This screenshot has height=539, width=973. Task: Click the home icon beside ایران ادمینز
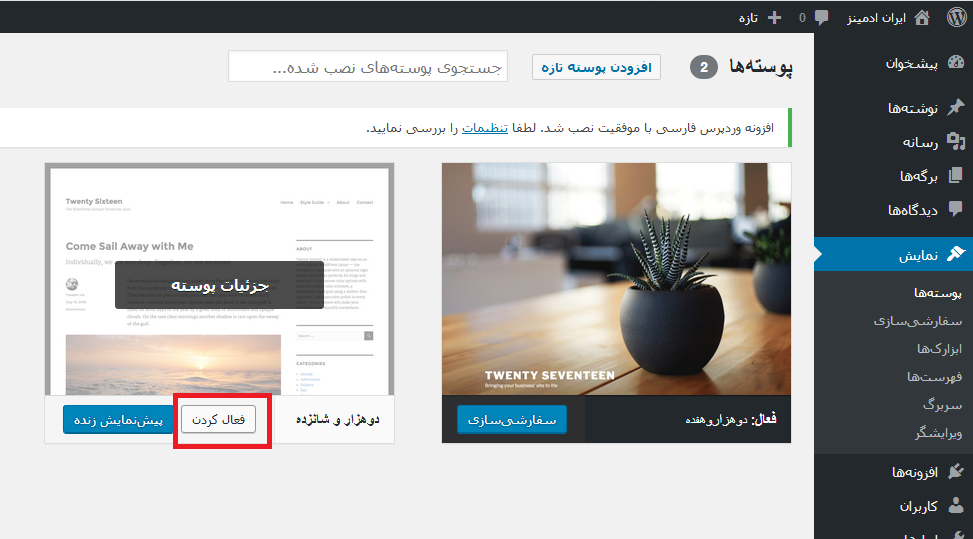pos(922,17)
